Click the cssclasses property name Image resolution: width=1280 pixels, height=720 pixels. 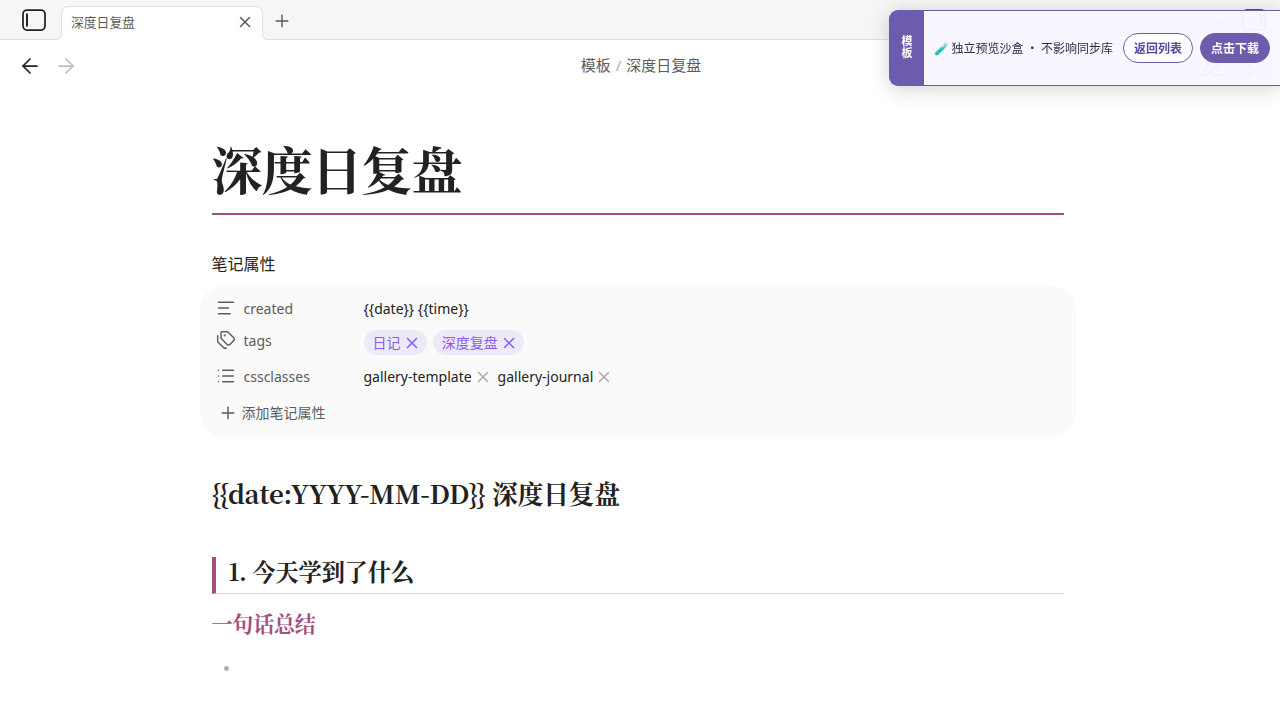pos(276,377)
